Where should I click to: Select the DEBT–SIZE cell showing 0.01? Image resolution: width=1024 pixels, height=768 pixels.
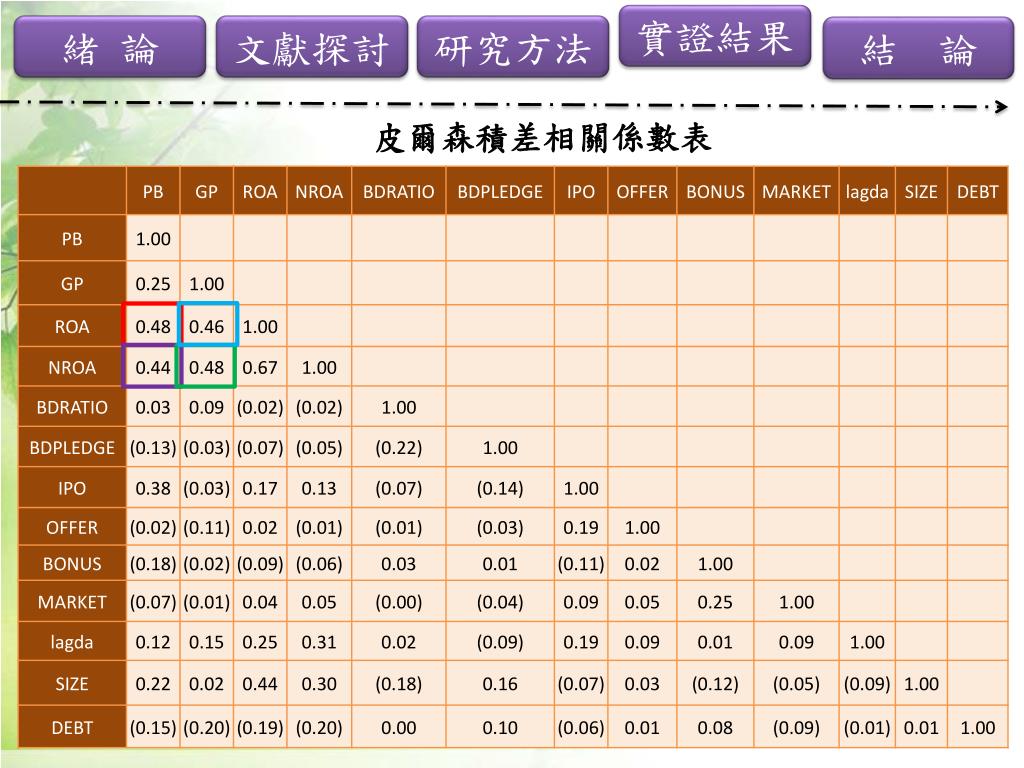pyautogui.click(x=921, y=727)
